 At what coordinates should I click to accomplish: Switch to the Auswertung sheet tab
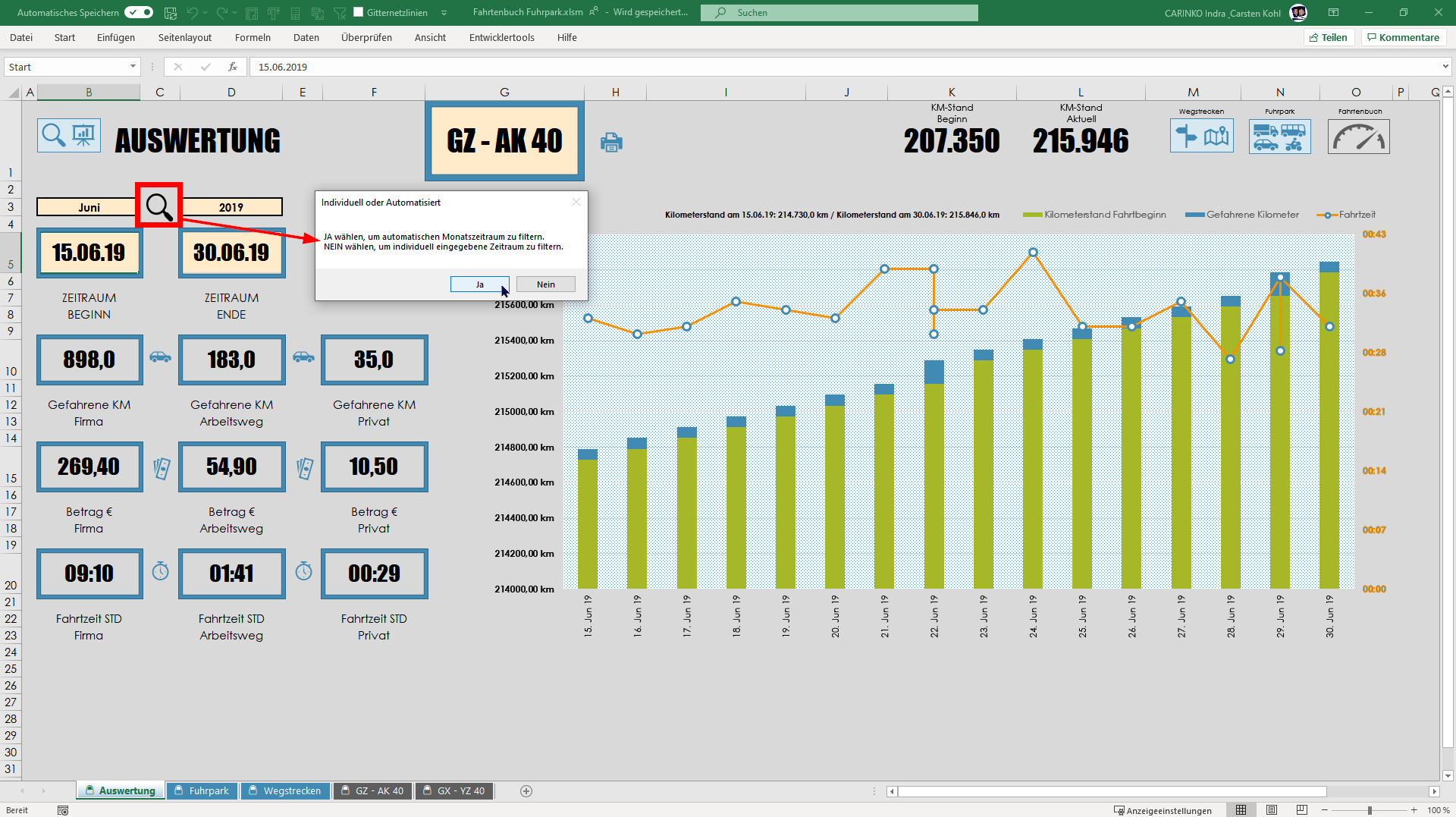(120, 790)
